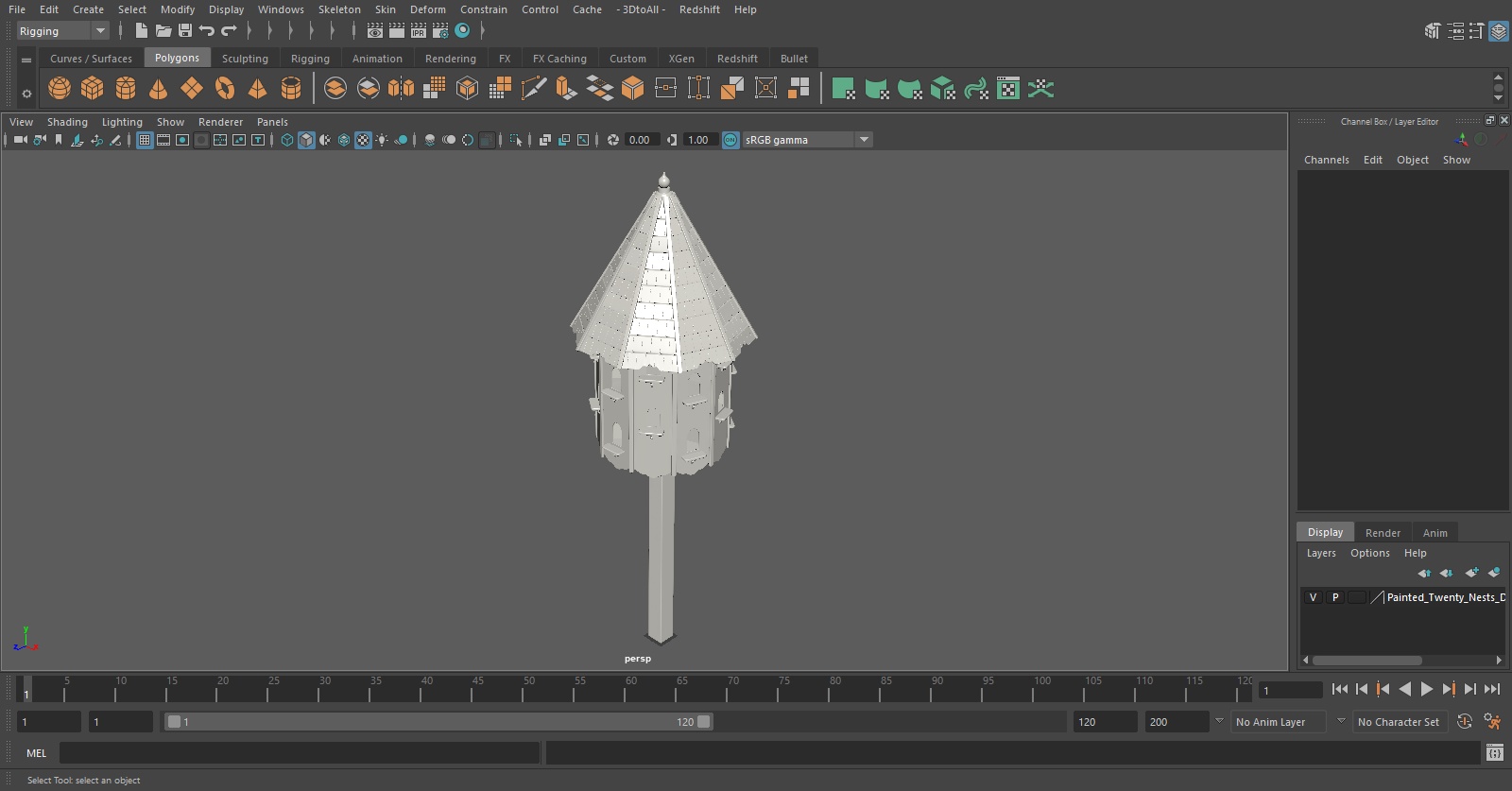Toggle use all lights in viewport

382,140
